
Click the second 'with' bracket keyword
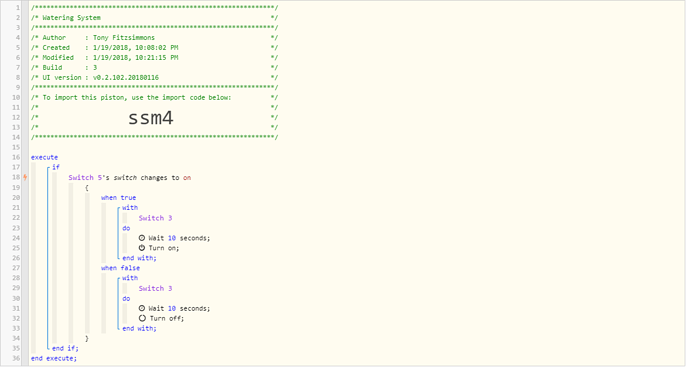(x=130, y=278)
